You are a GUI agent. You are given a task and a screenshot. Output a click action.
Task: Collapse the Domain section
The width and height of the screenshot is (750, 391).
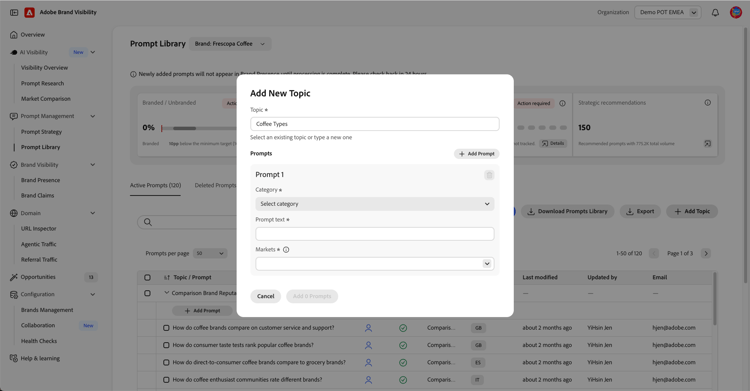click(93, 213)
